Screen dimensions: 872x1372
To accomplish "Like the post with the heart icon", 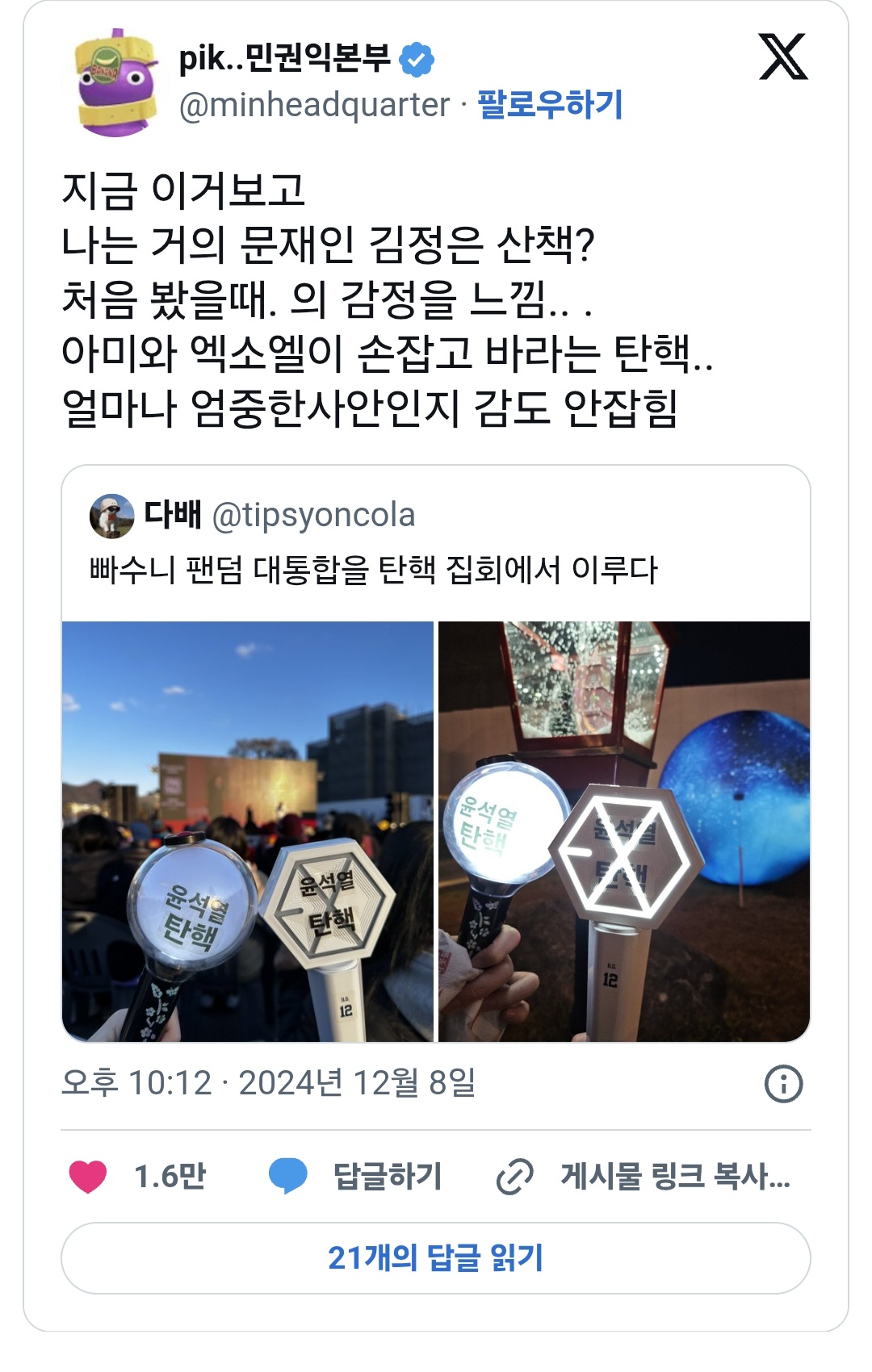I will pyautogui.click(x=88, y=1176).
